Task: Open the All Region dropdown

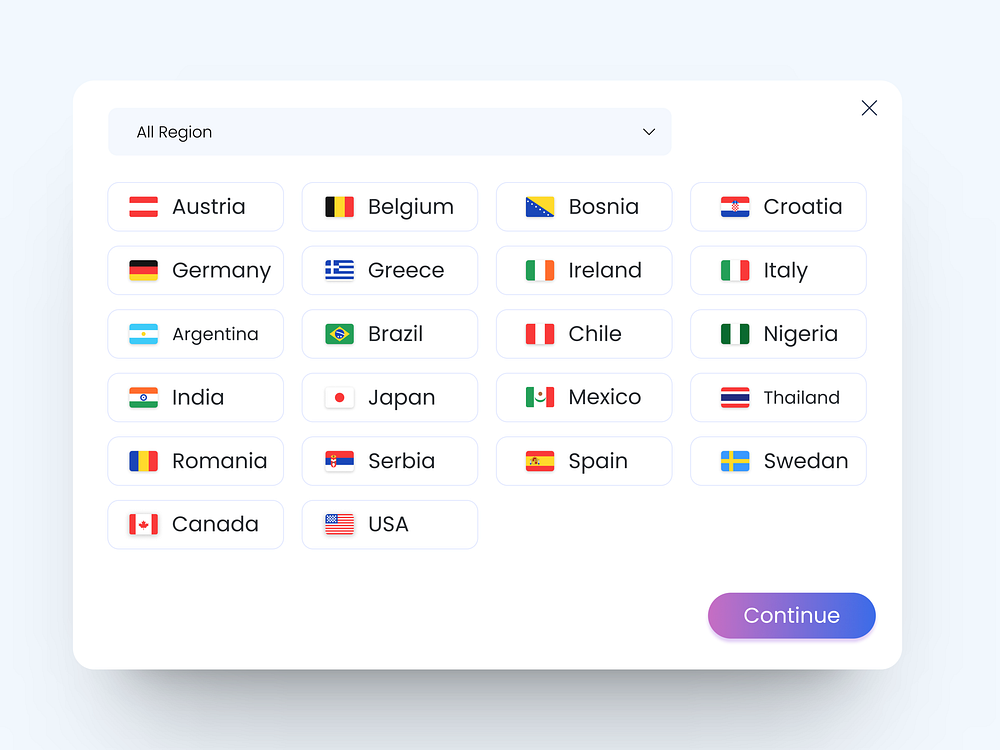Action: coord(390,132)
